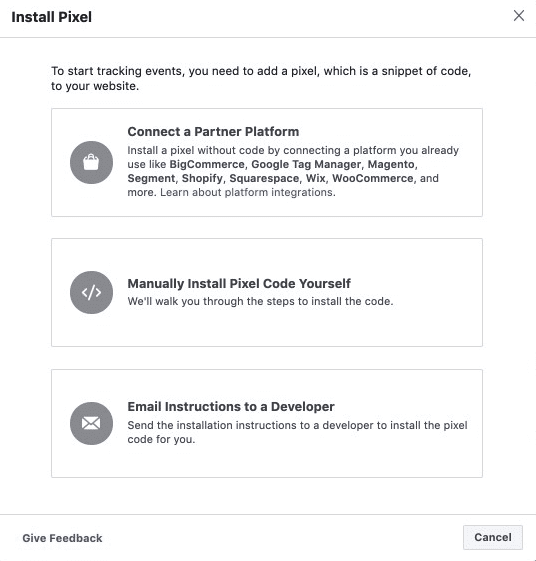Click the send installation instructions description
Viewport: 536px width, 561px height.
tap(297, 432)
